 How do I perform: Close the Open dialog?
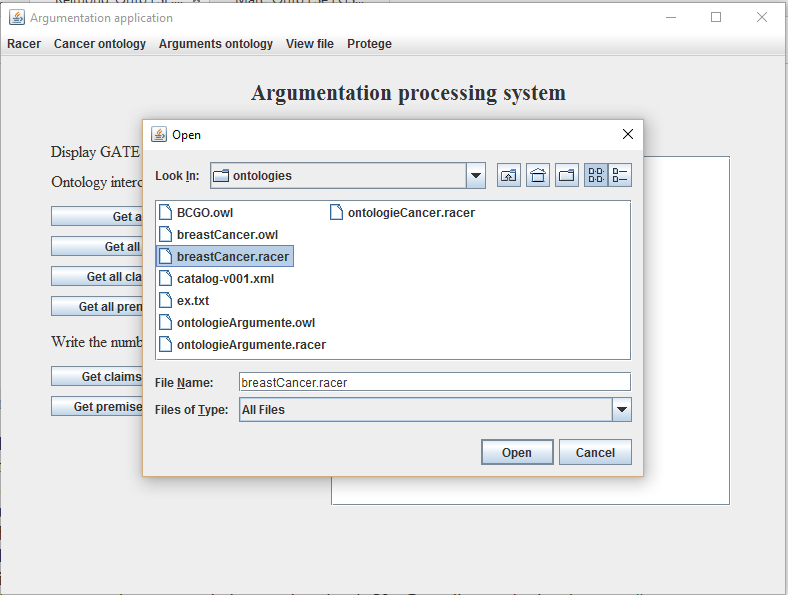point(628,134)
